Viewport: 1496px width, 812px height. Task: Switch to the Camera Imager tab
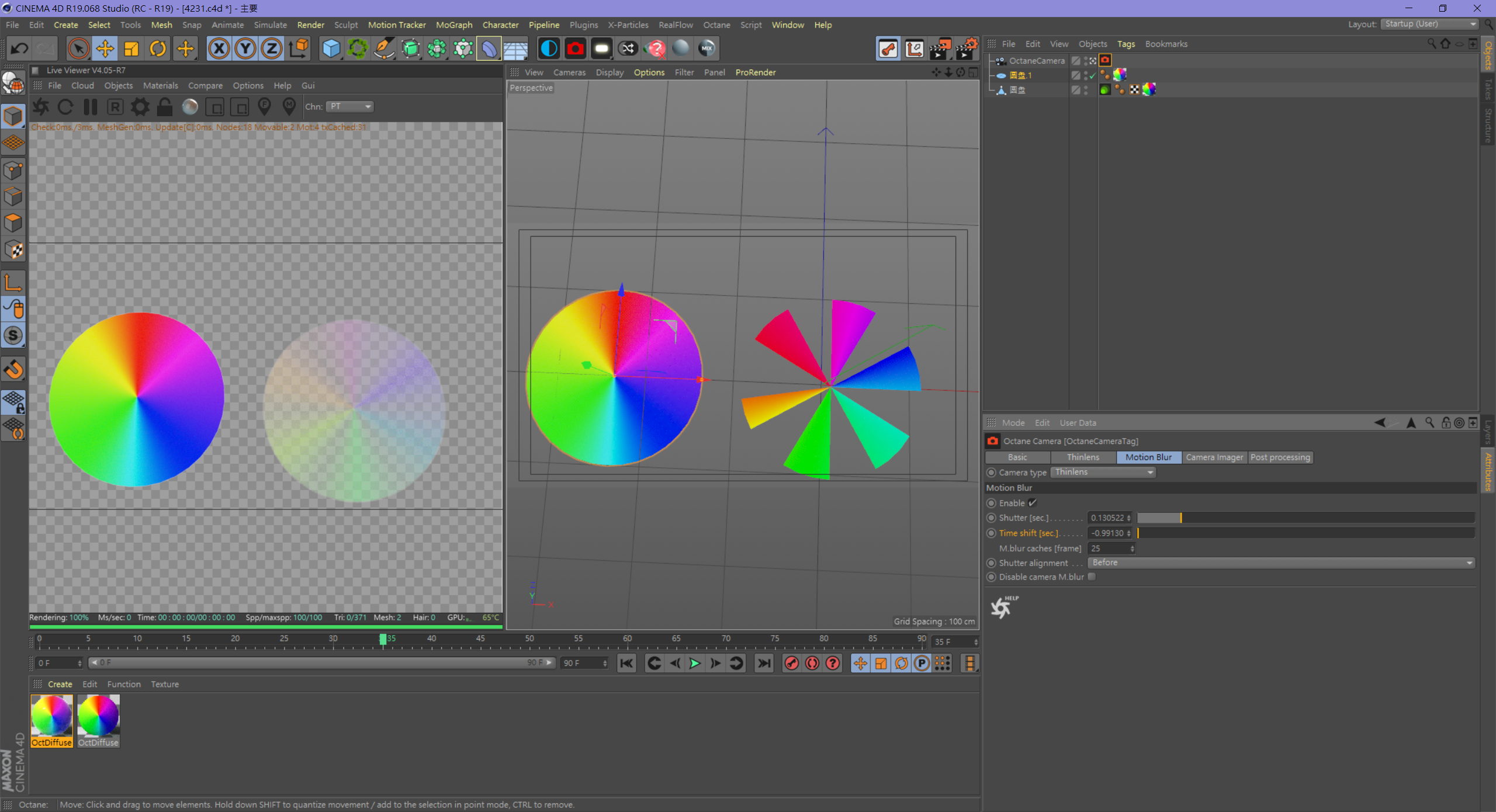tap(1214, 457)
